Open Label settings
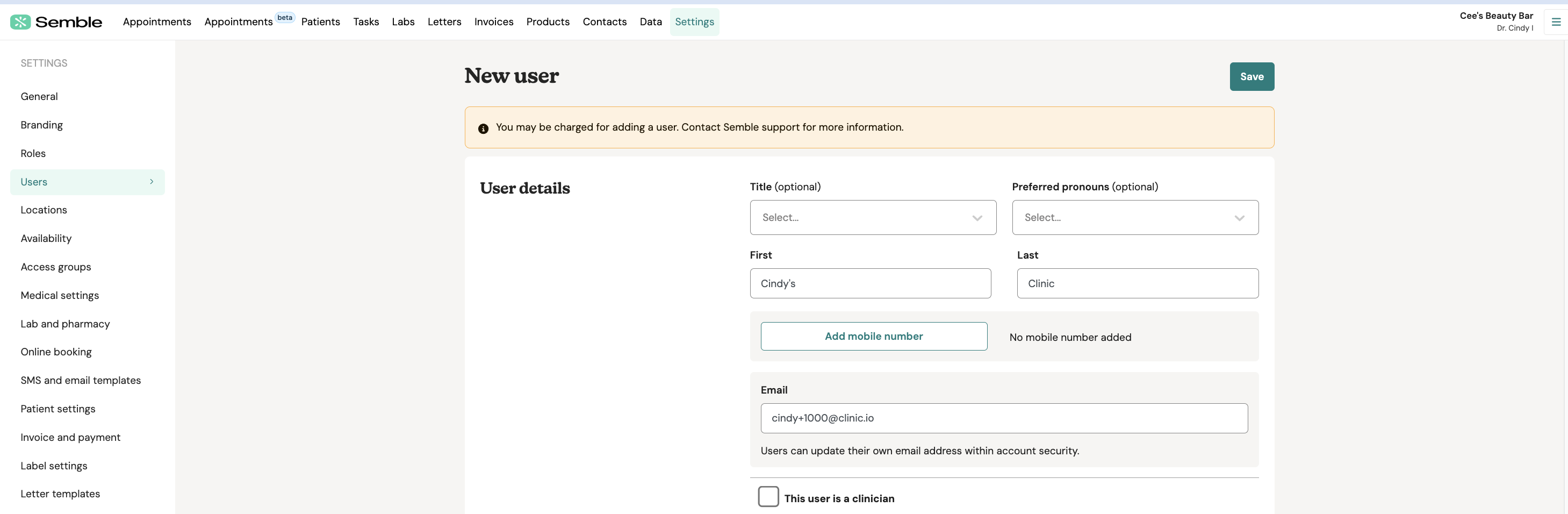 pyautogui.click(x=54, y=466)
